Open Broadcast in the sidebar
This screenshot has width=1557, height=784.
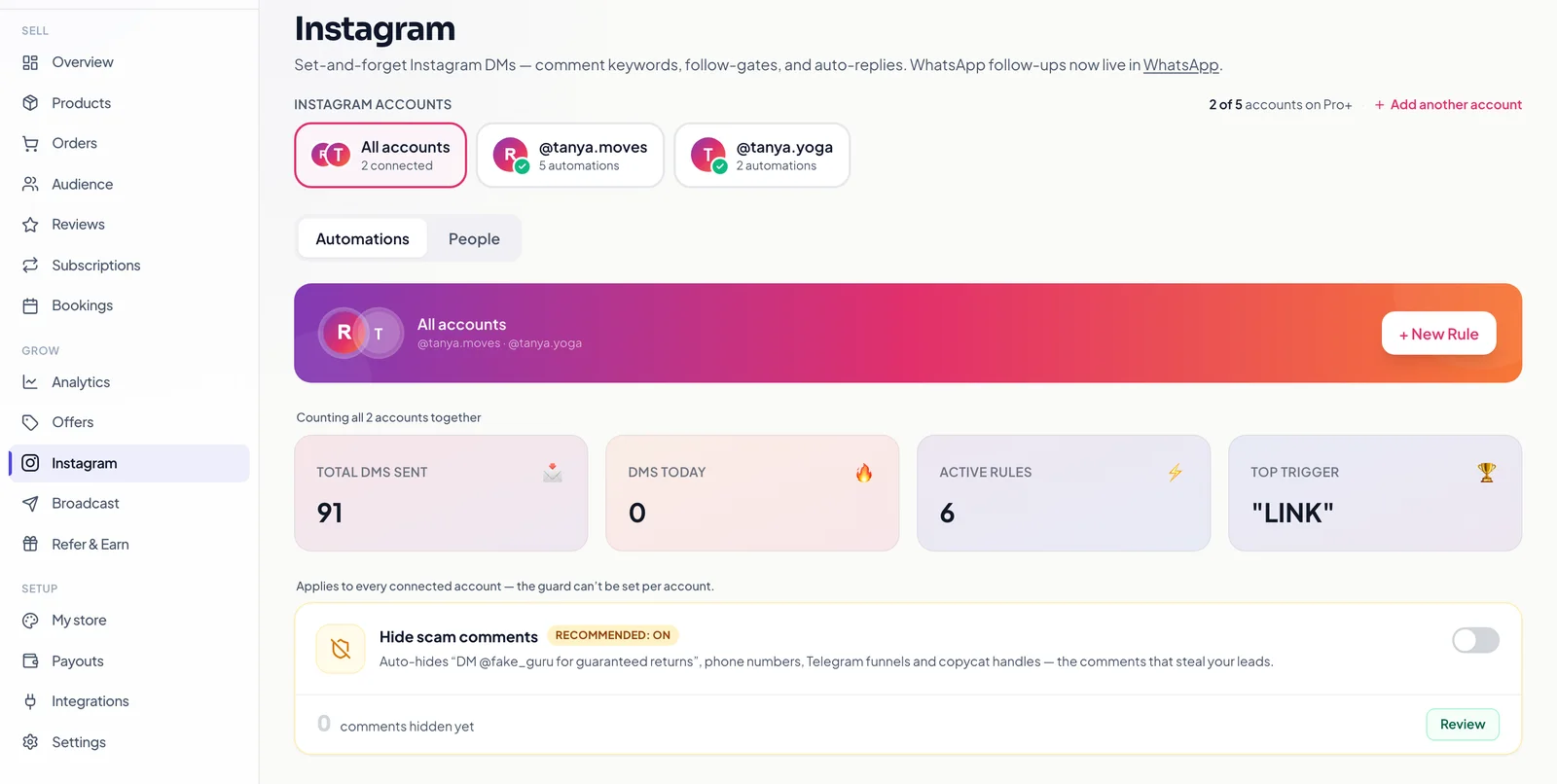pos(129,503)
